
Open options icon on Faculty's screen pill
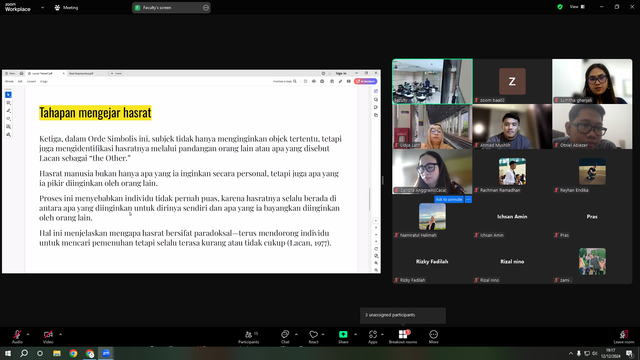[206, 7]
